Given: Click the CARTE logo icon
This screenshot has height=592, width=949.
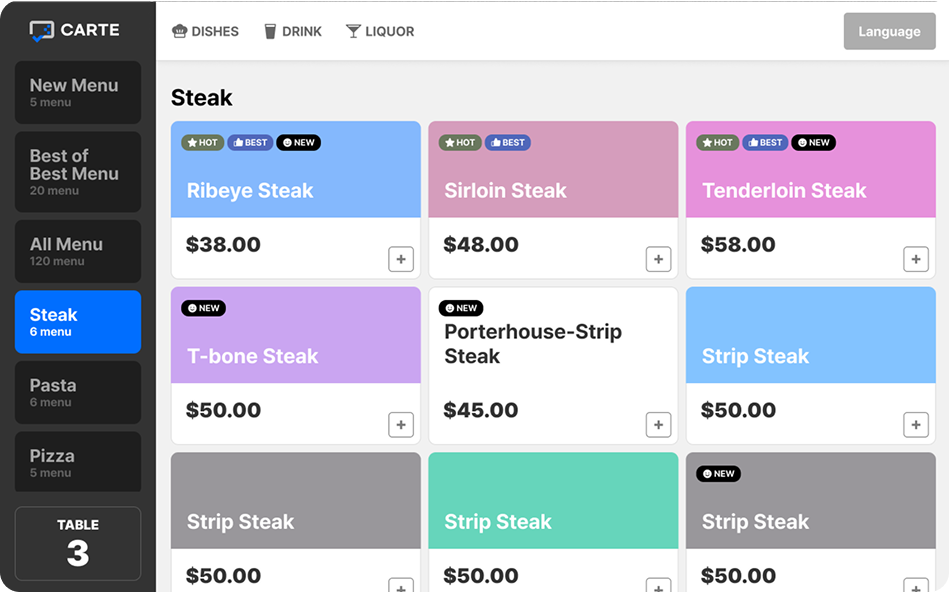Looking at the screenshot, I should [41, 31].
